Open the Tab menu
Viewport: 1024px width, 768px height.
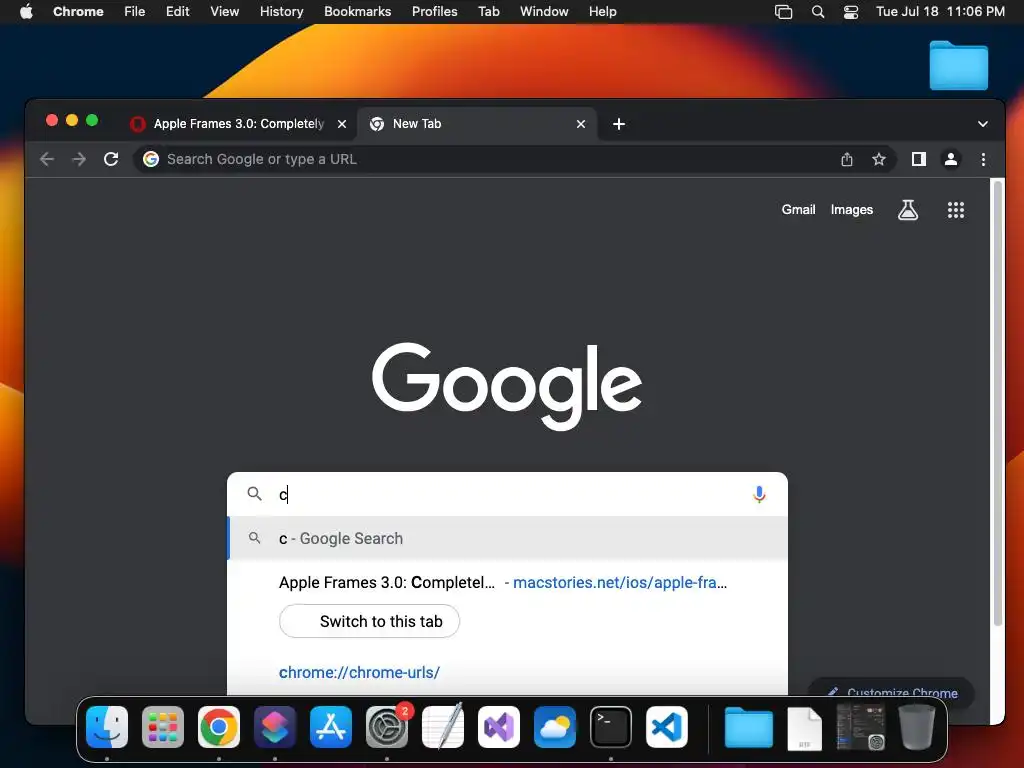(x=488, y=12)
